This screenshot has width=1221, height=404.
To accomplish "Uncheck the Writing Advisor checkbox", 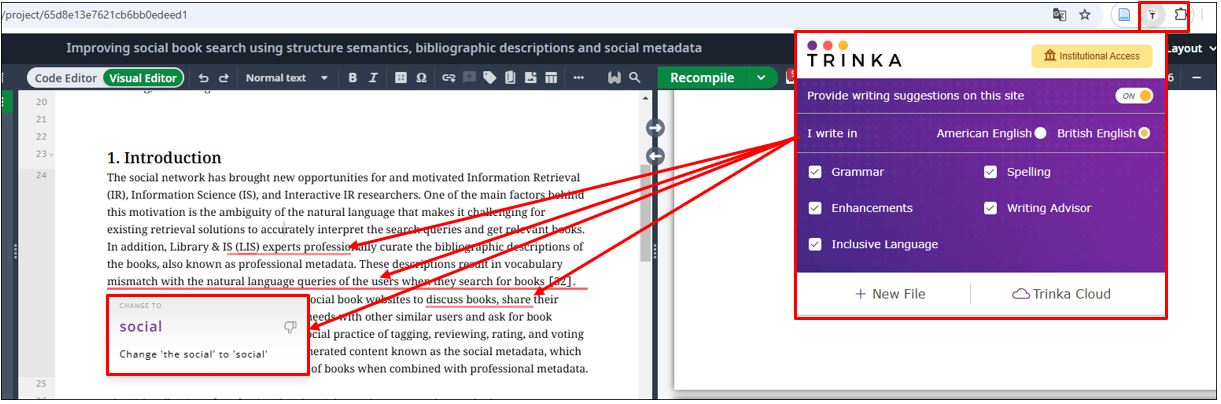I will click(991, 208).
